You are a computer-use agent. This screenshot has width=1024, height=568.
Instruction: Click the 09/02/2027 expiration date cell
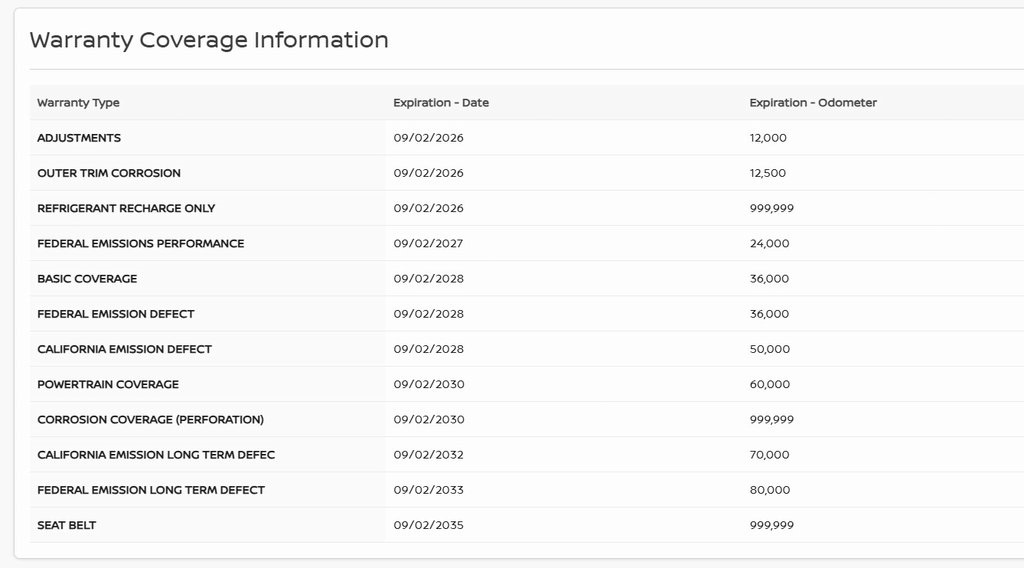429,243
